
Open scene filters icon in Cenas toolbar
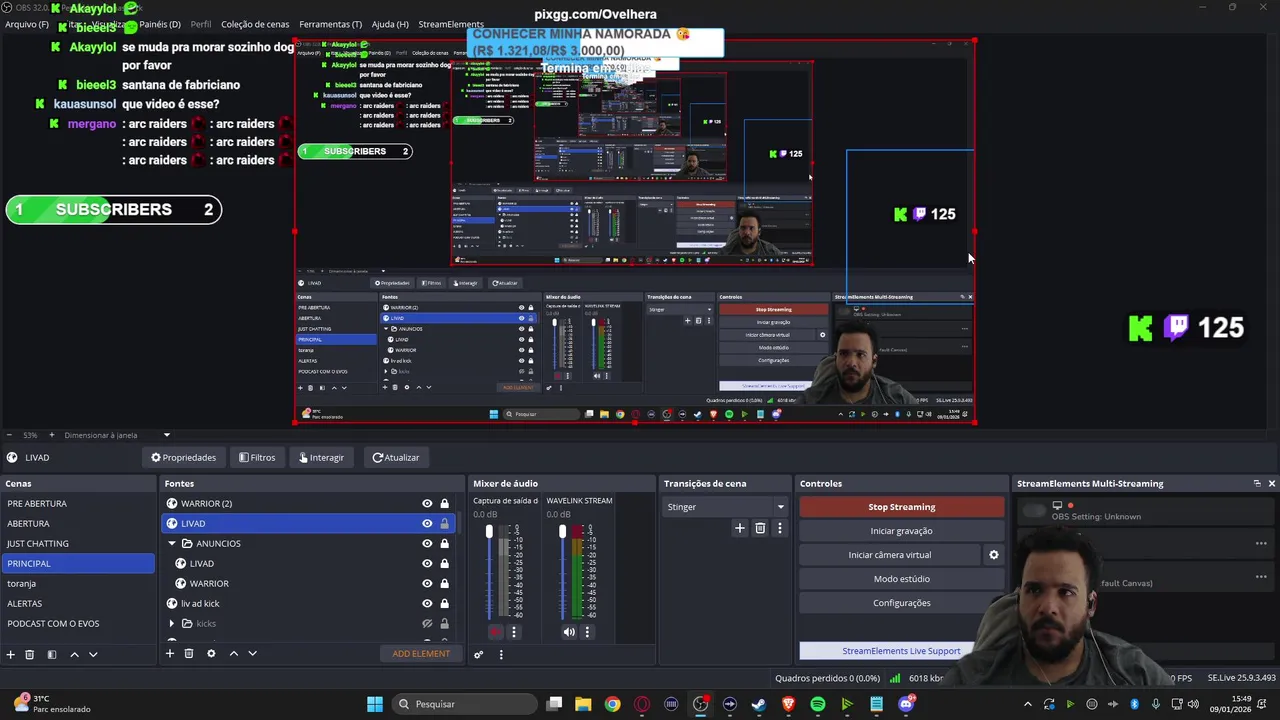point(51,654)
